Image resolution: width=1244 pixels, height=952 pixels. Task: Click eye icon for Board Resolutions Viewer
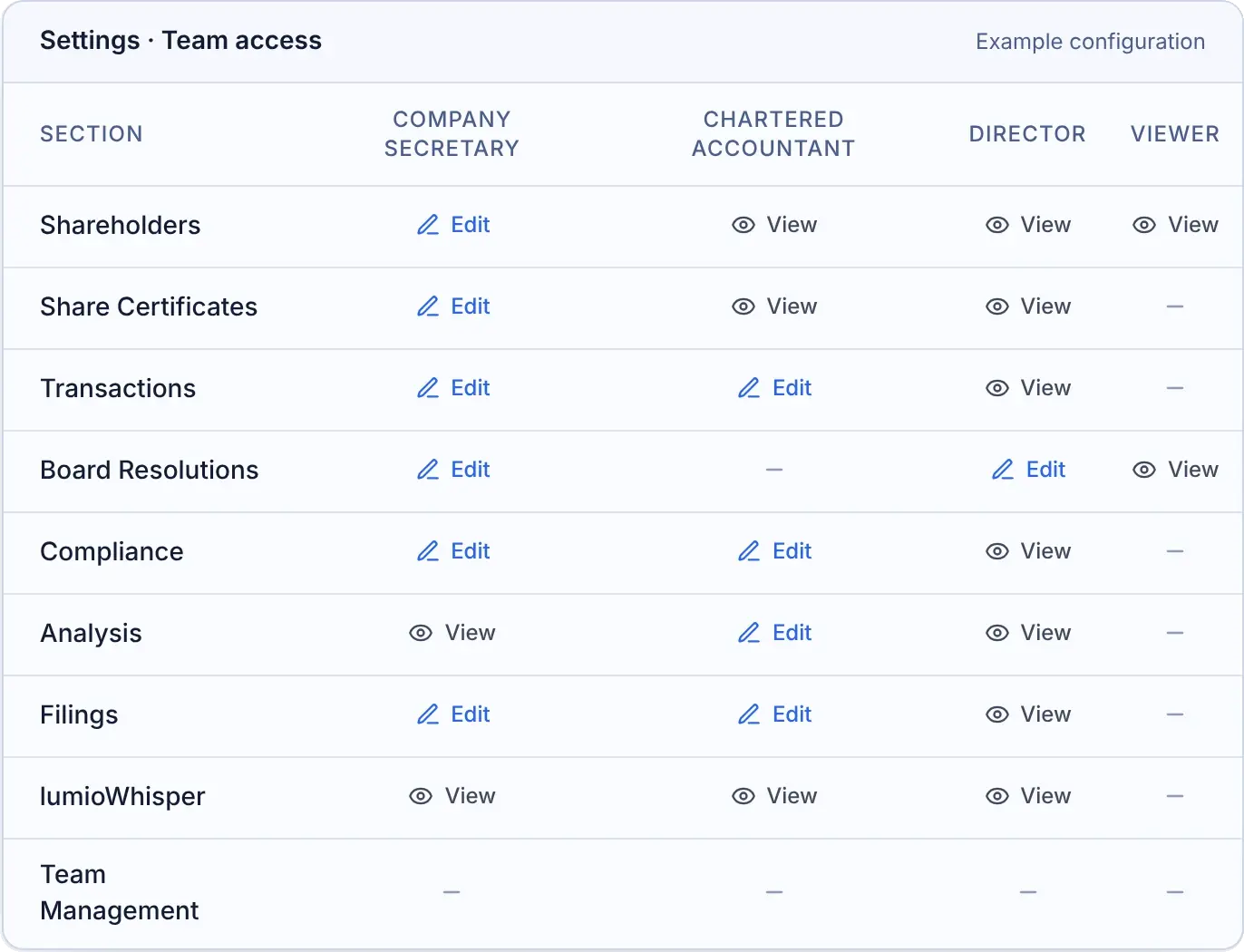pyautogui.click(x=1144, y=470)
